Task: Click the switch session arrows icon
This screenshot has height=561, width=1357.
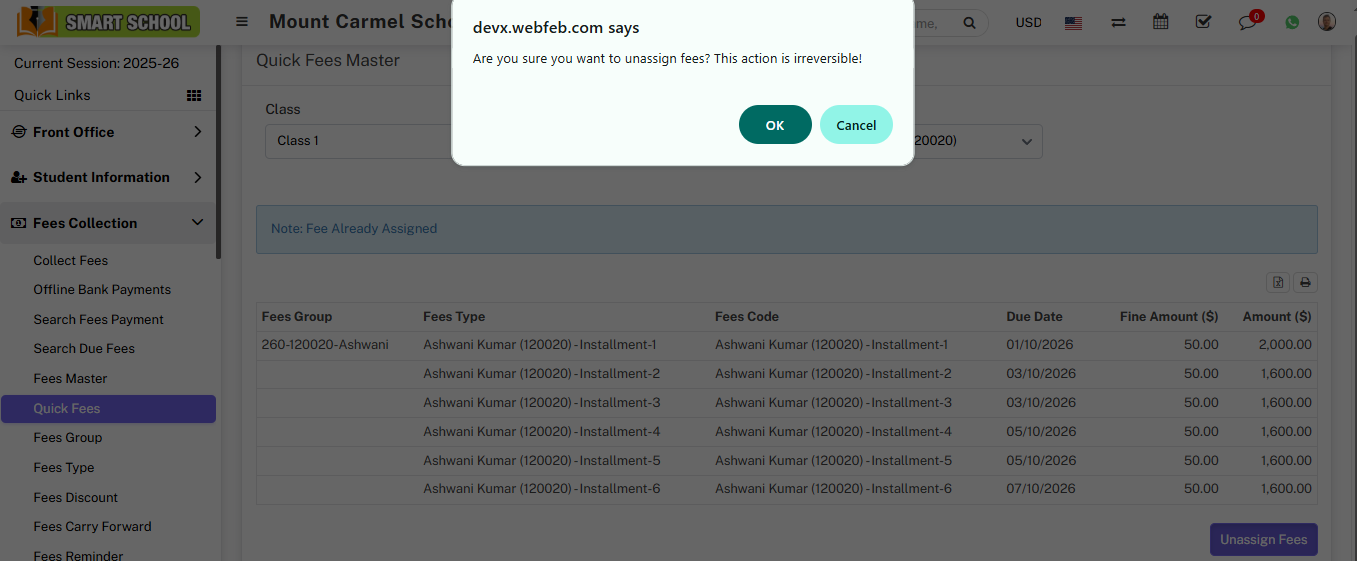Action: [x=1119, y=22]
